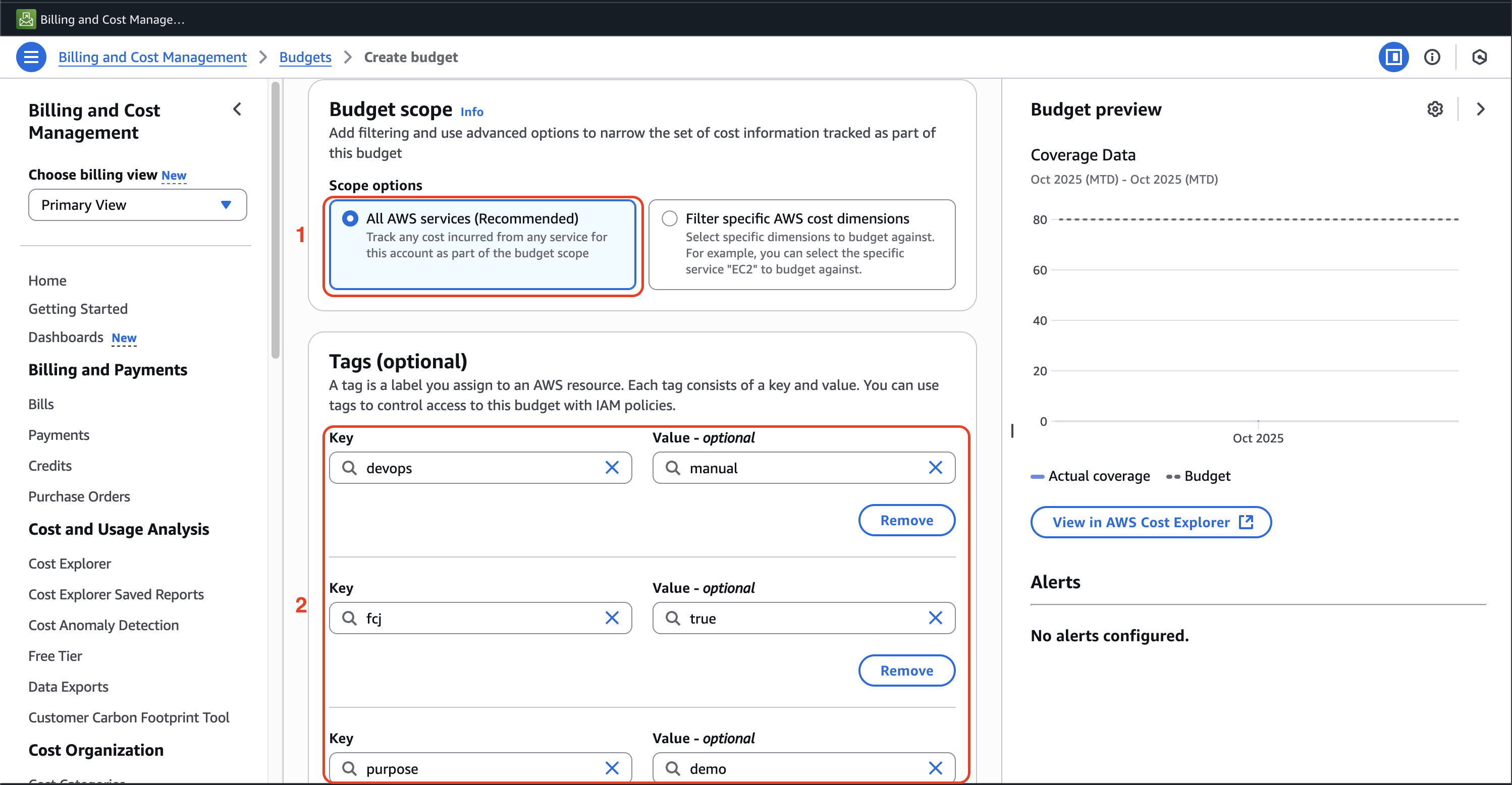
Task: Click the info circle icon in header
Action: (x=1432, y=57)
